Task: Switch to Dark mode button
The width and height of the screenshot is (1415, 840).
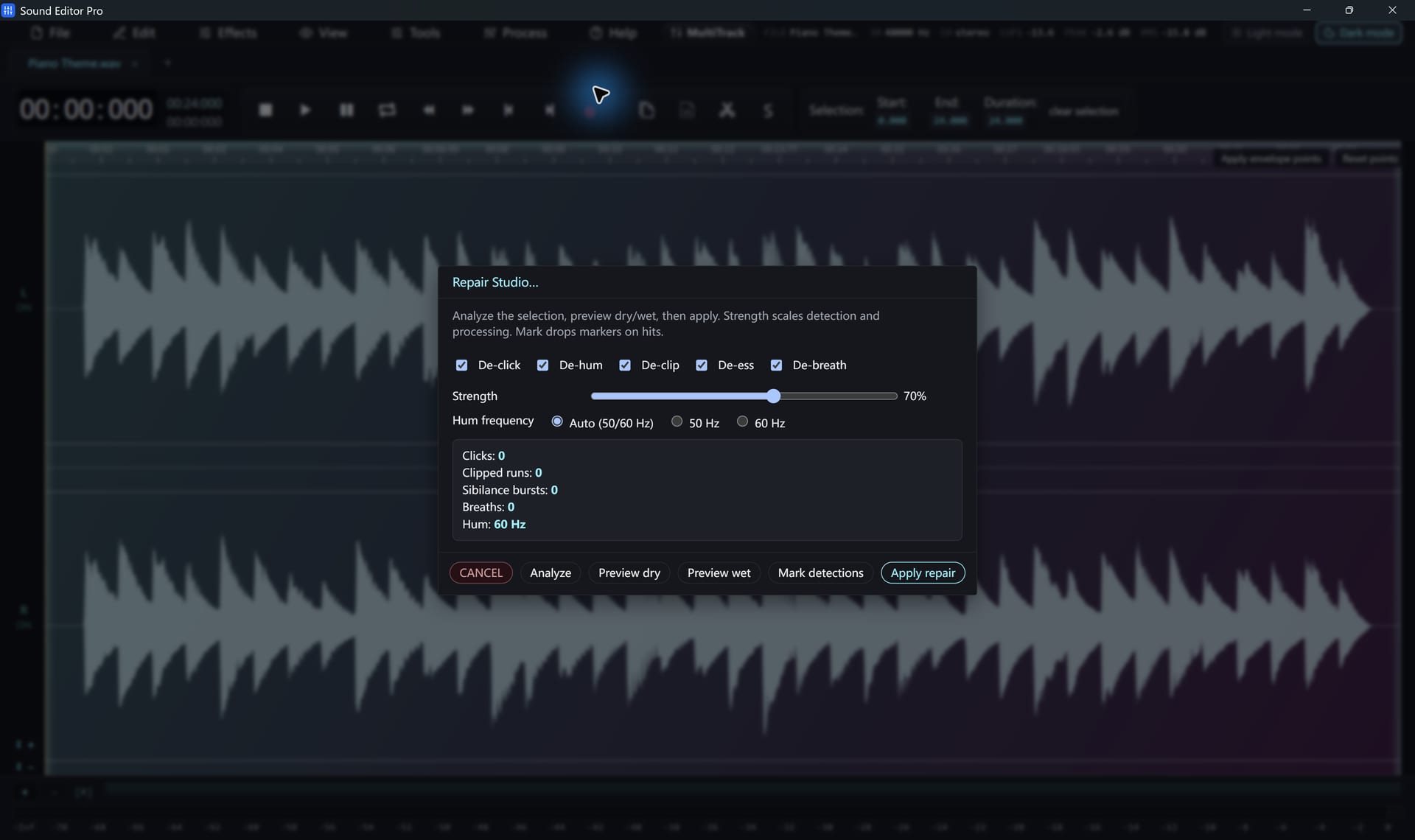Action: [x=1360, y=33]
